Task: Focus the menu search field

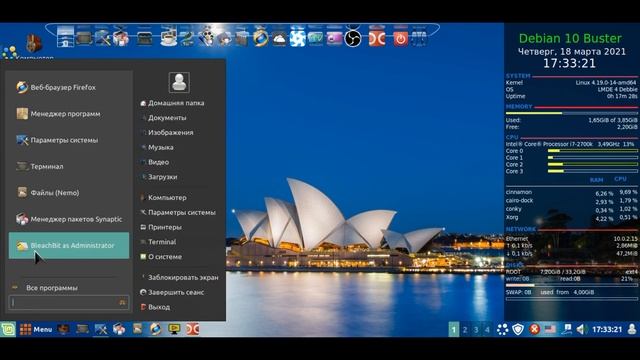Action: point(69,302)
